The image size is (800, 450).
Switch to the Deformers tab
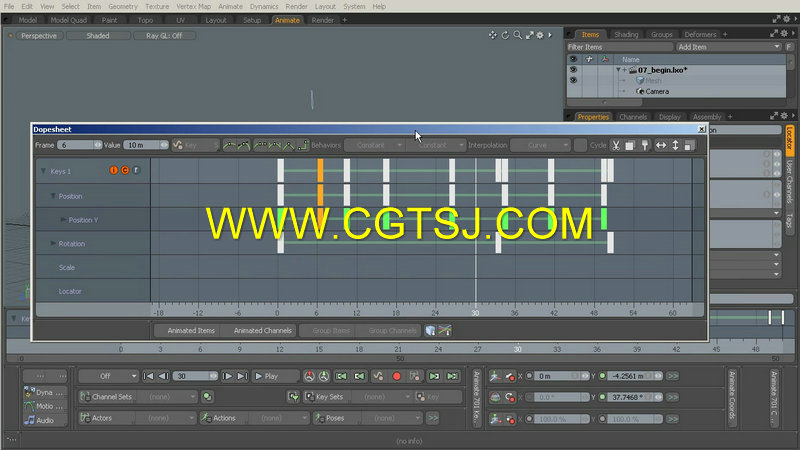pos(700,35)
